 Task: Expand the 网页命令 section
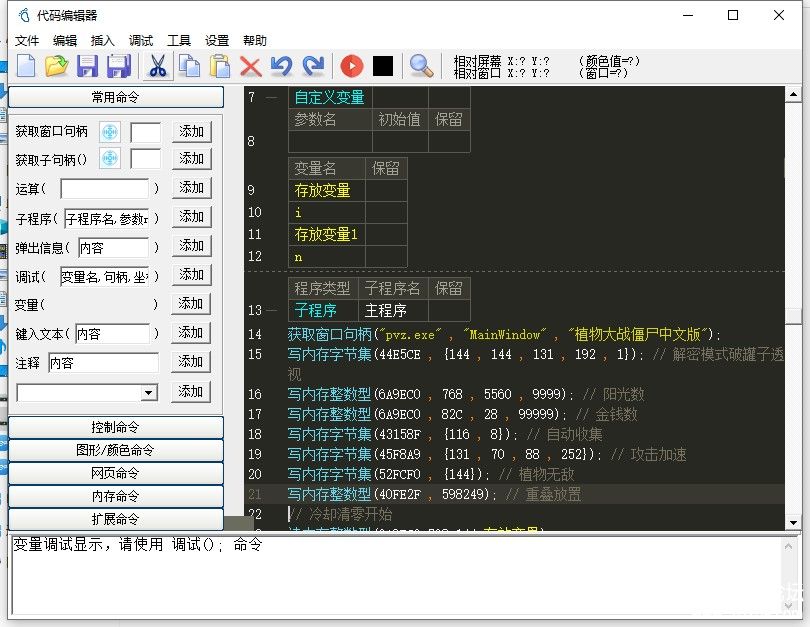point(116,473)
